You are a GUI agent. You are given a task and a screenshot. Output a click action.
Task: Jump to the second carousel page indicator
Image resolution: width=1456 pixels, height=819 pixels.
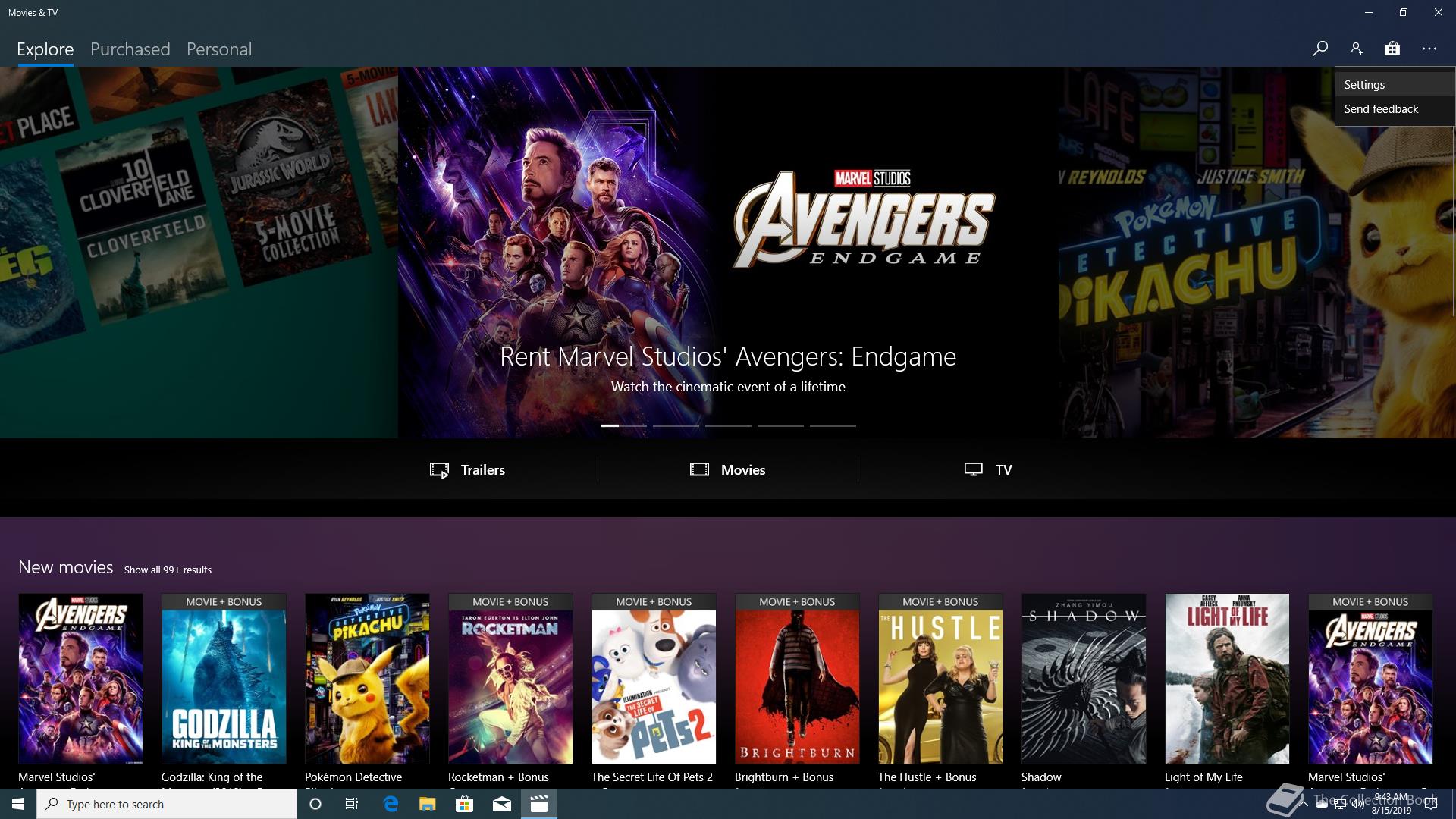[676, 425]
